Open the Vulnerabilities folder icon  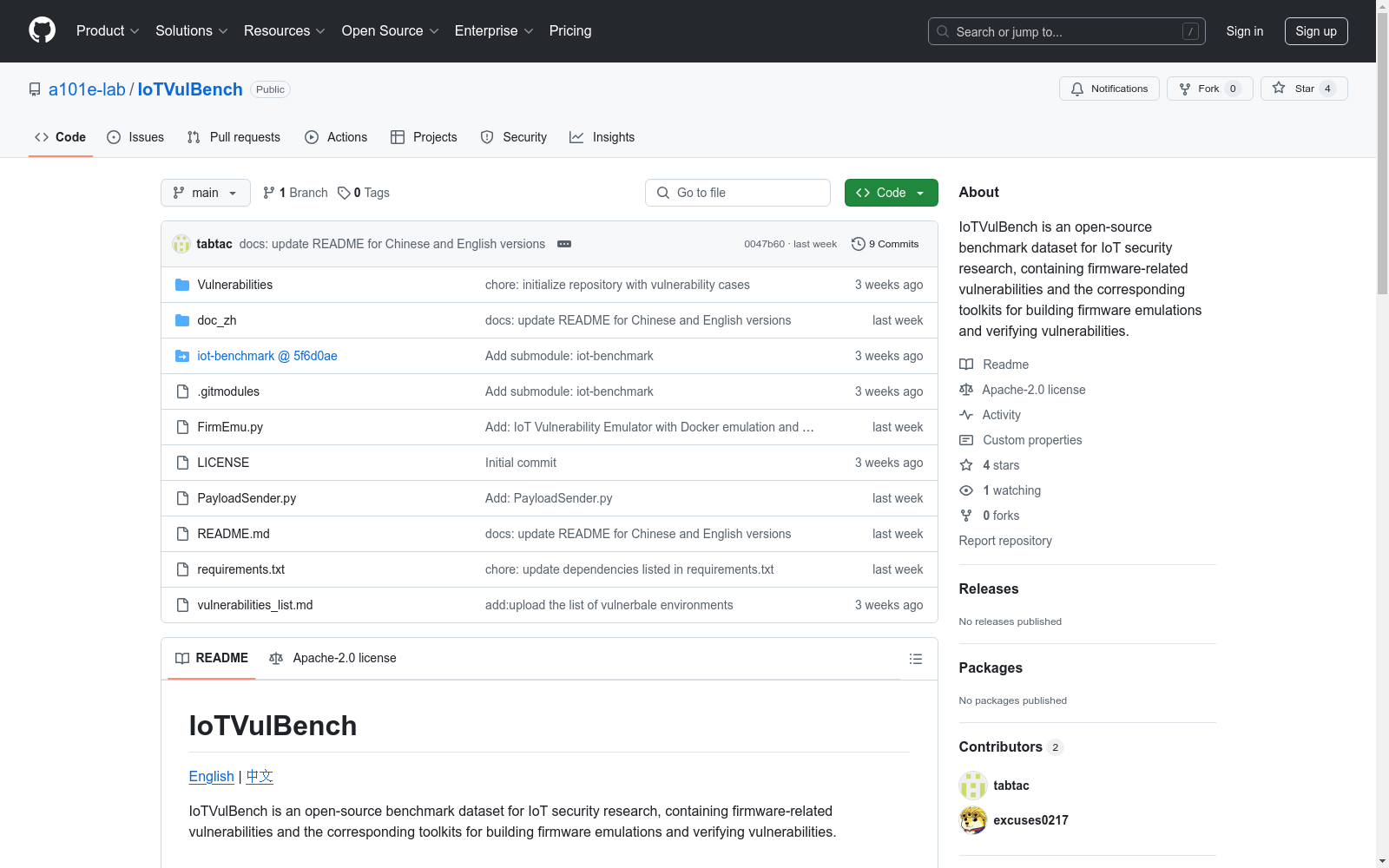182,285
